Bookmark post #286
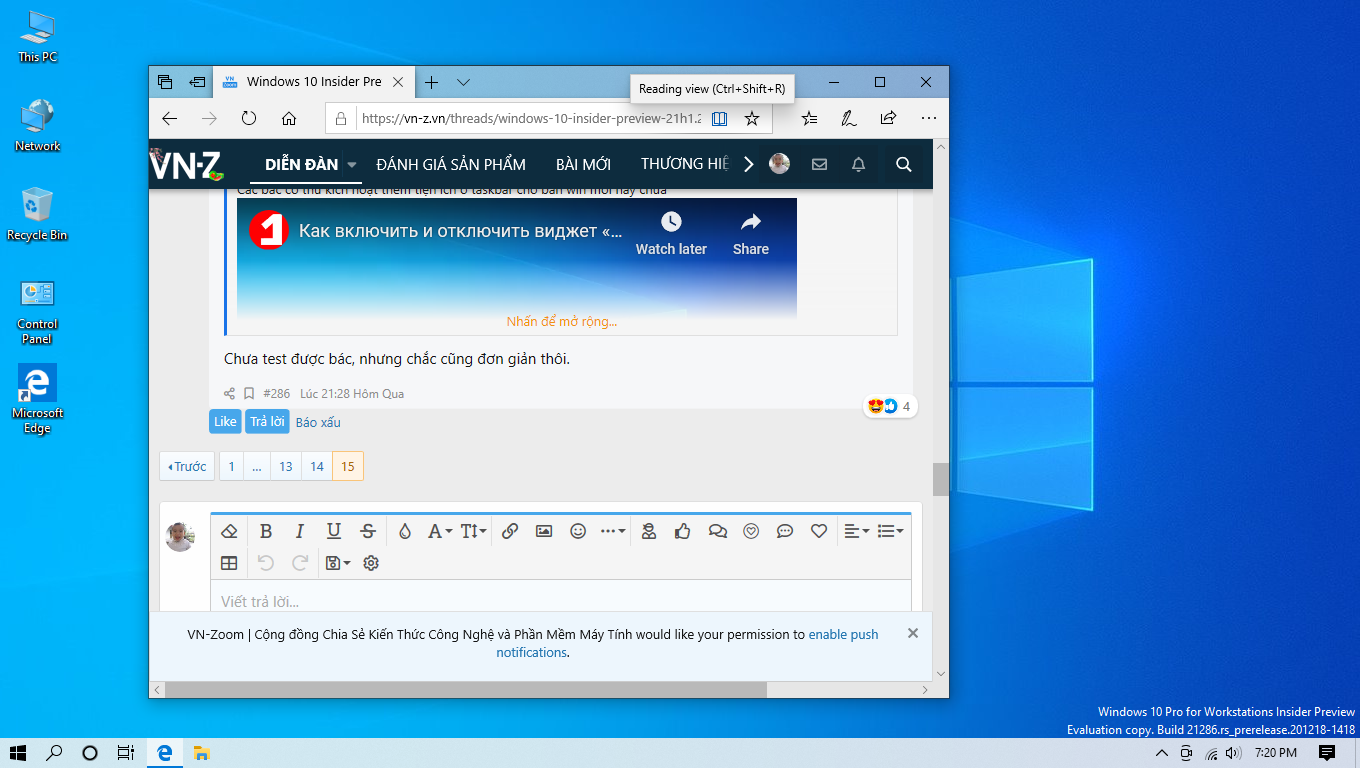 click(249, 394)
